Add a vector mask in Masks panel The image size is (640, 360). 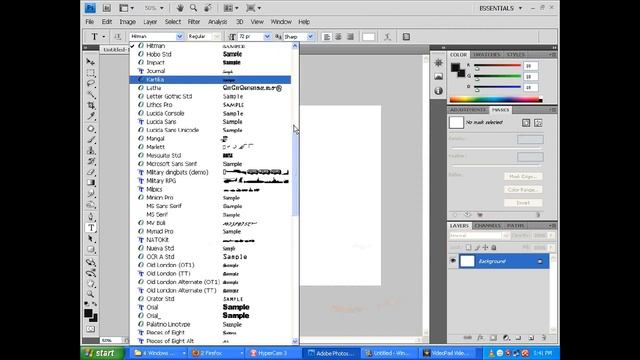(x=538, y=122)
